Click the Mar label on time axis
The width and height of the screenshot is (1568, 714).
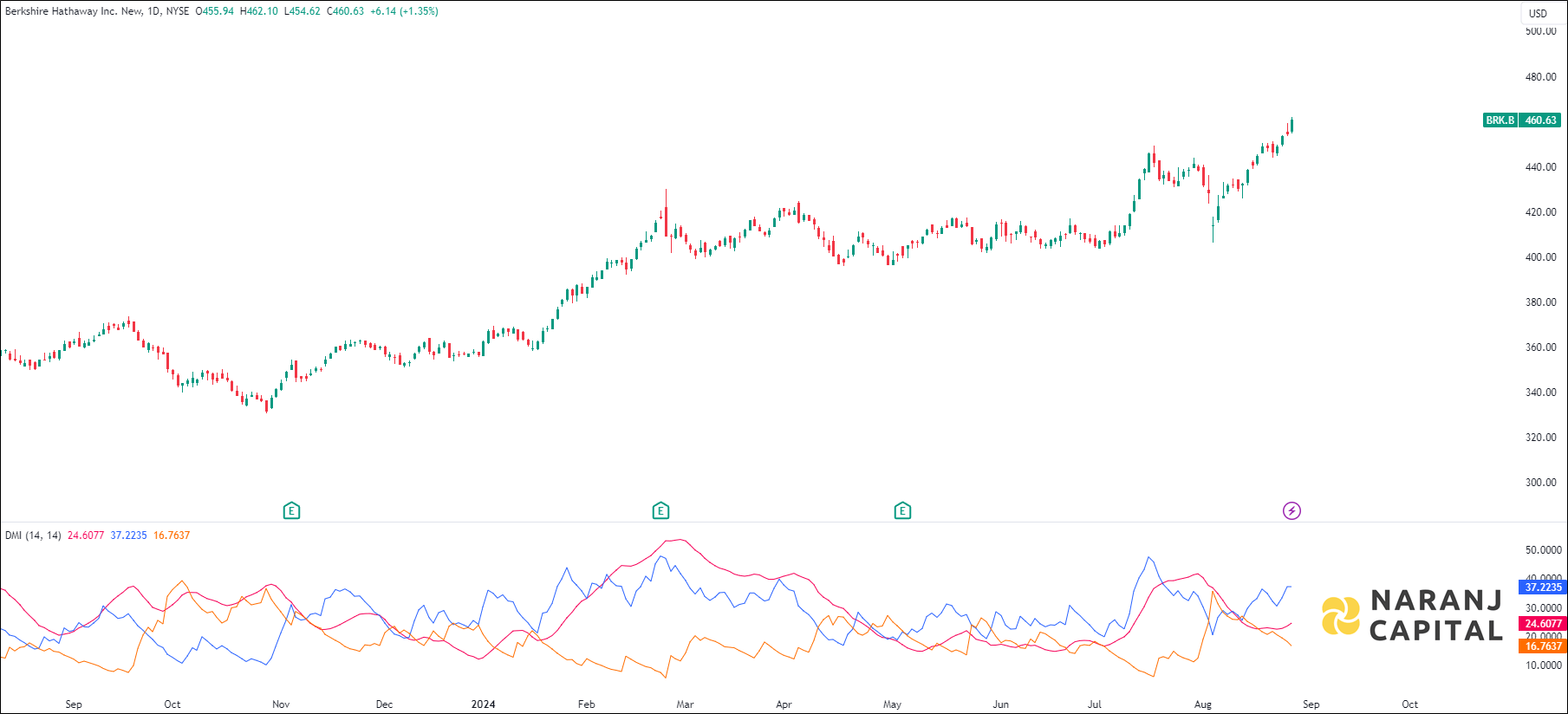[685, 704]
